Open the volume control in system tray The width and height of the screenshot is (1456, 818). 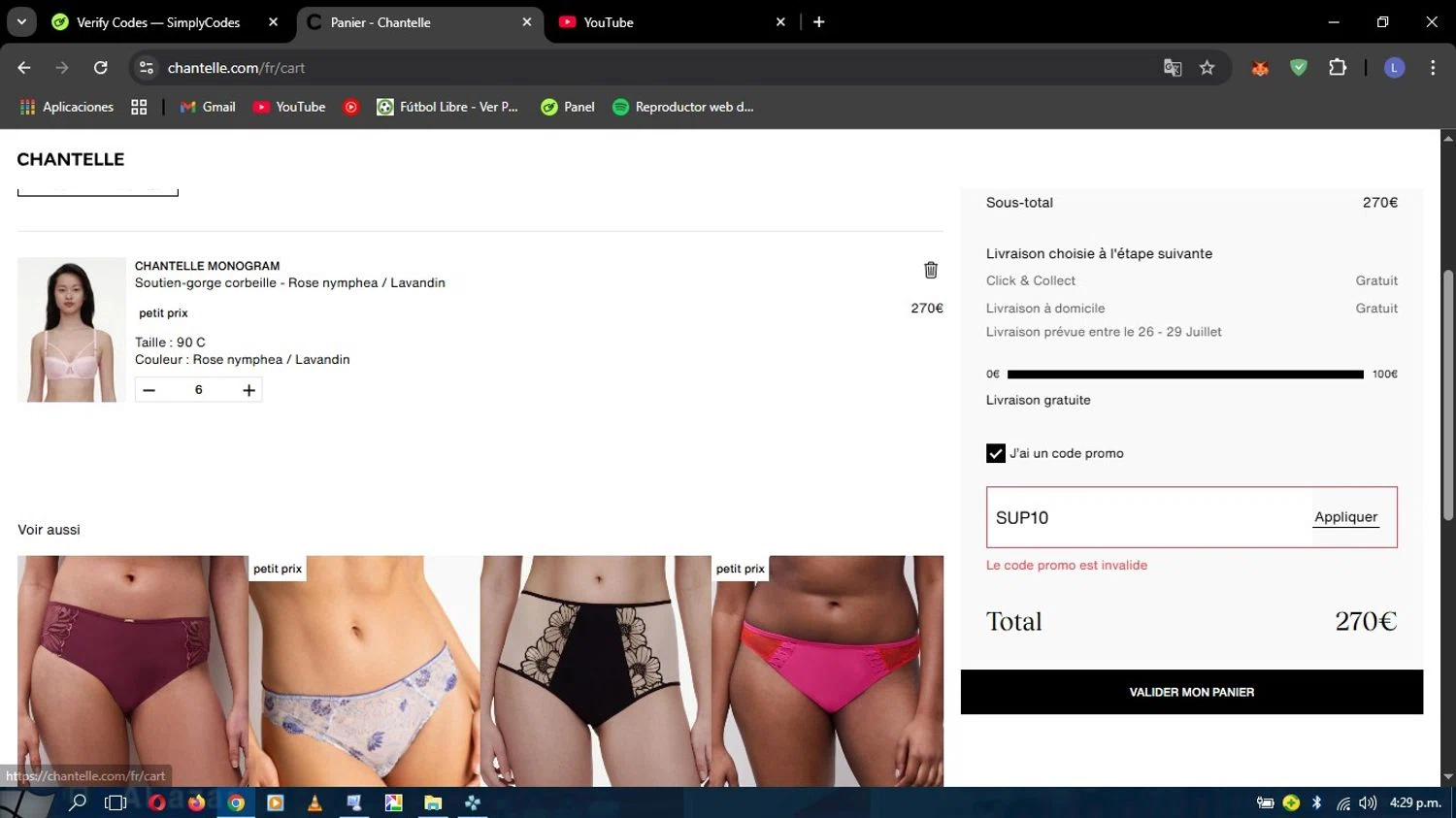1368,802
